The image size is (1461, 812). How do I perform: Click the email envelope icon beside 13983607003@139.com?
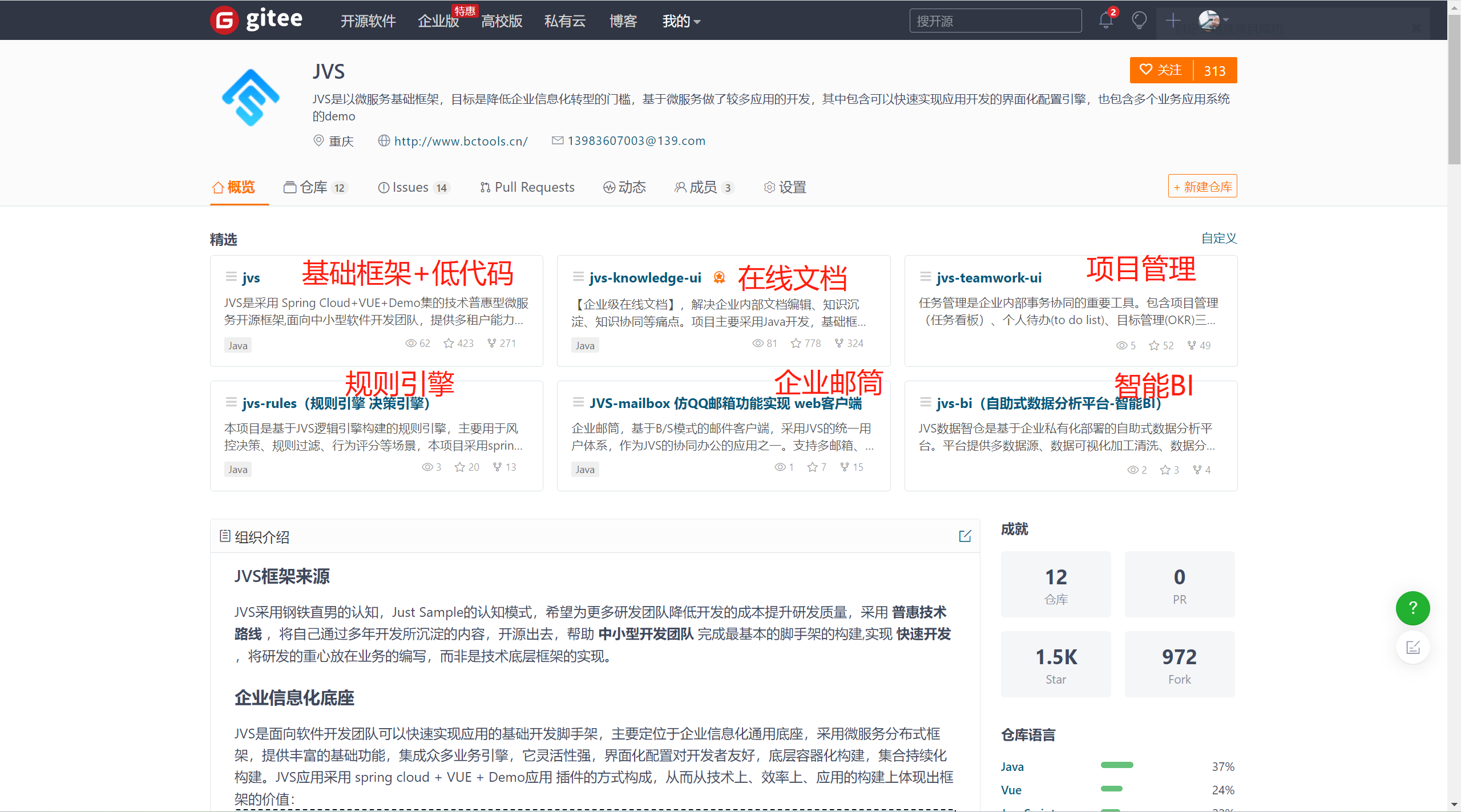coord(557,140)
